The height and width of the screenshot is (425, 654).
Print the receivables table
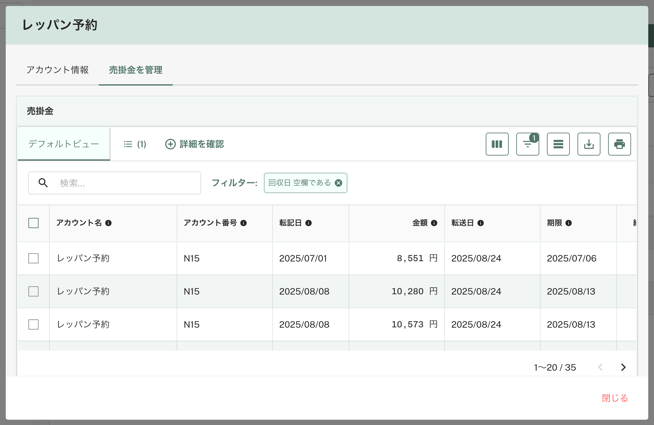click(x=619, y=144)
